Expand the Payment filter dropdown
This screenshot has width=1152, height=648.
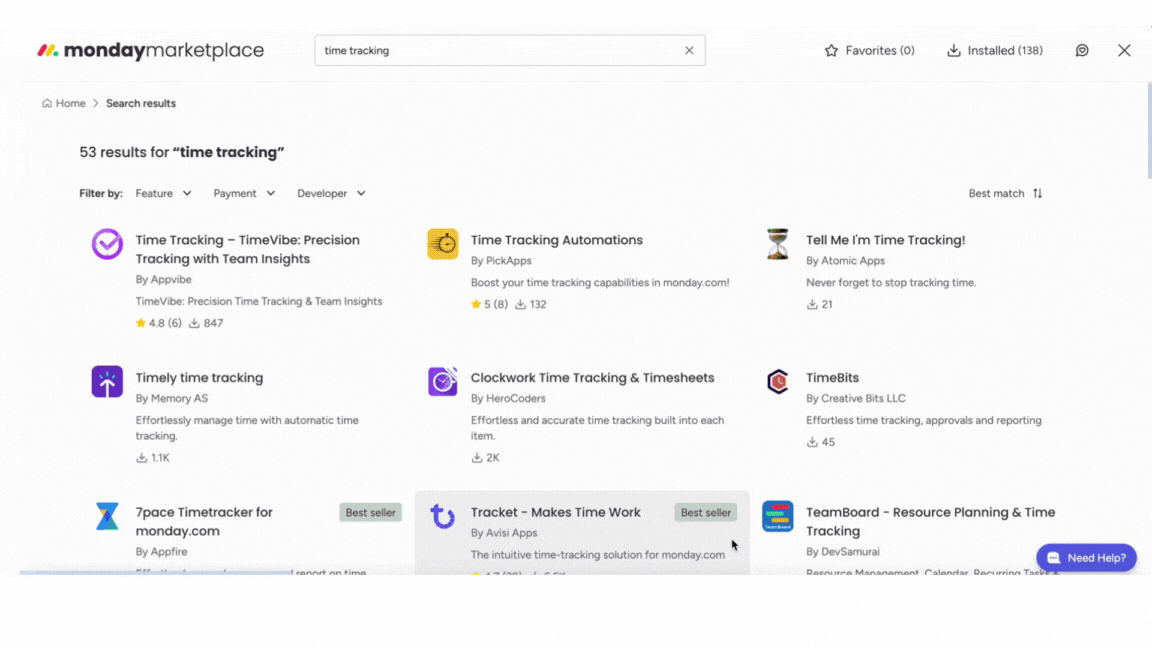tap(244, 193)
